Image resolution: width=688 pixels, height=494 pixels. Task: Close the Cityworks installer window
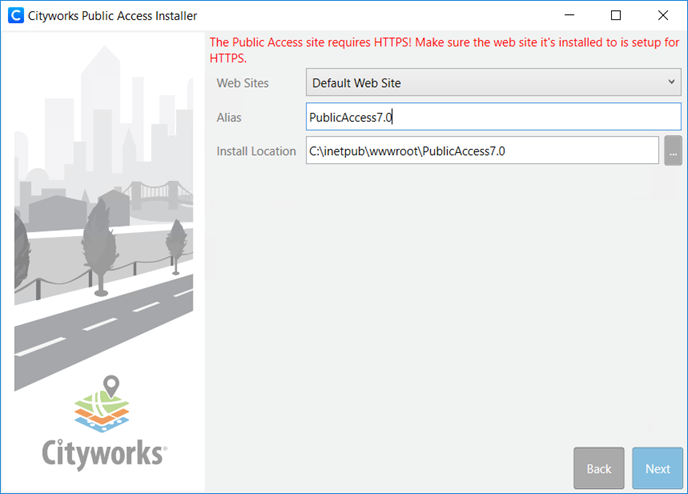(x=662, y=16)
